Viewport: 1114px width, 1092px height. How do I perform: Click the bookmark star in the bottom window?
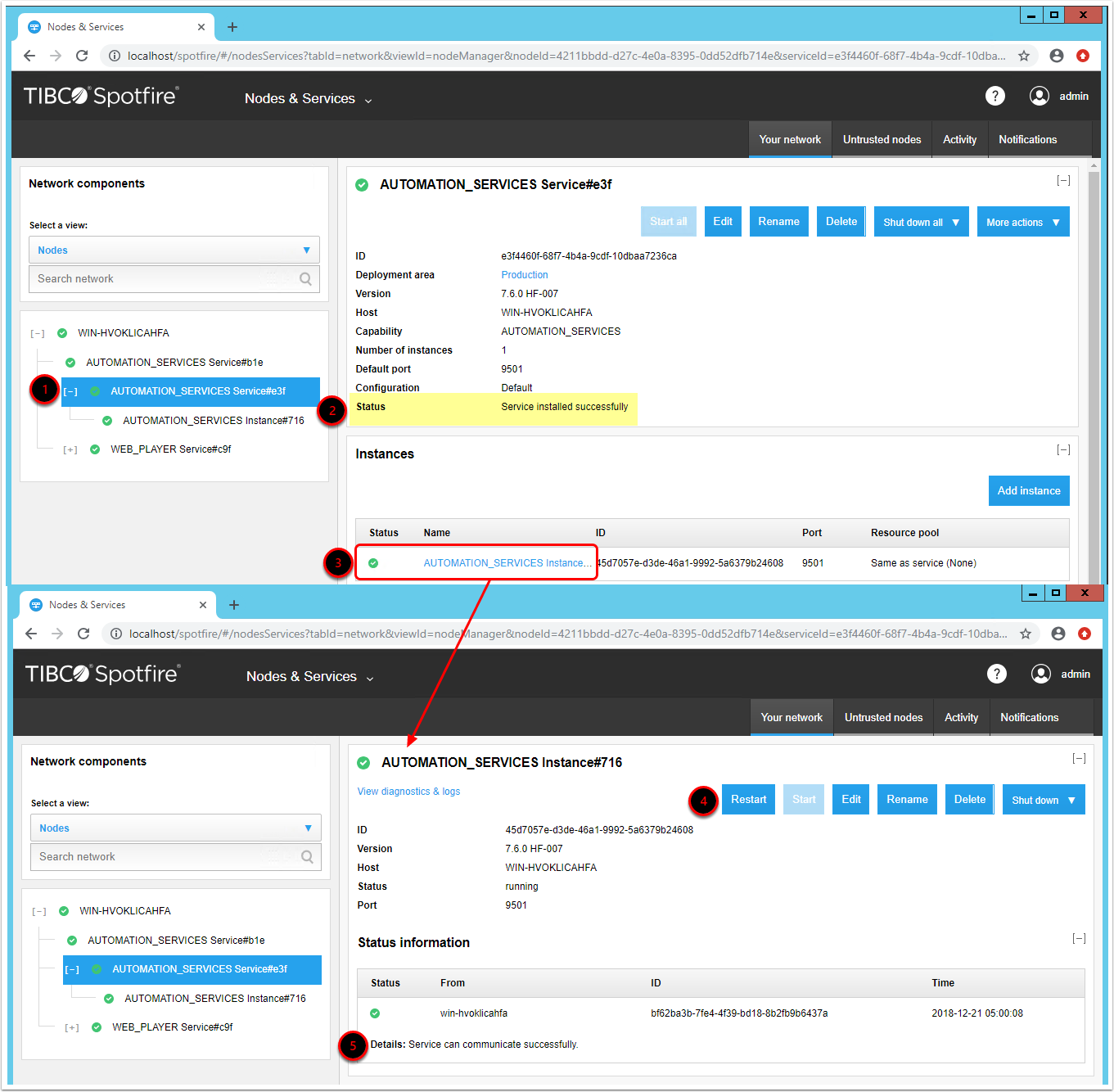(1026, 634)
